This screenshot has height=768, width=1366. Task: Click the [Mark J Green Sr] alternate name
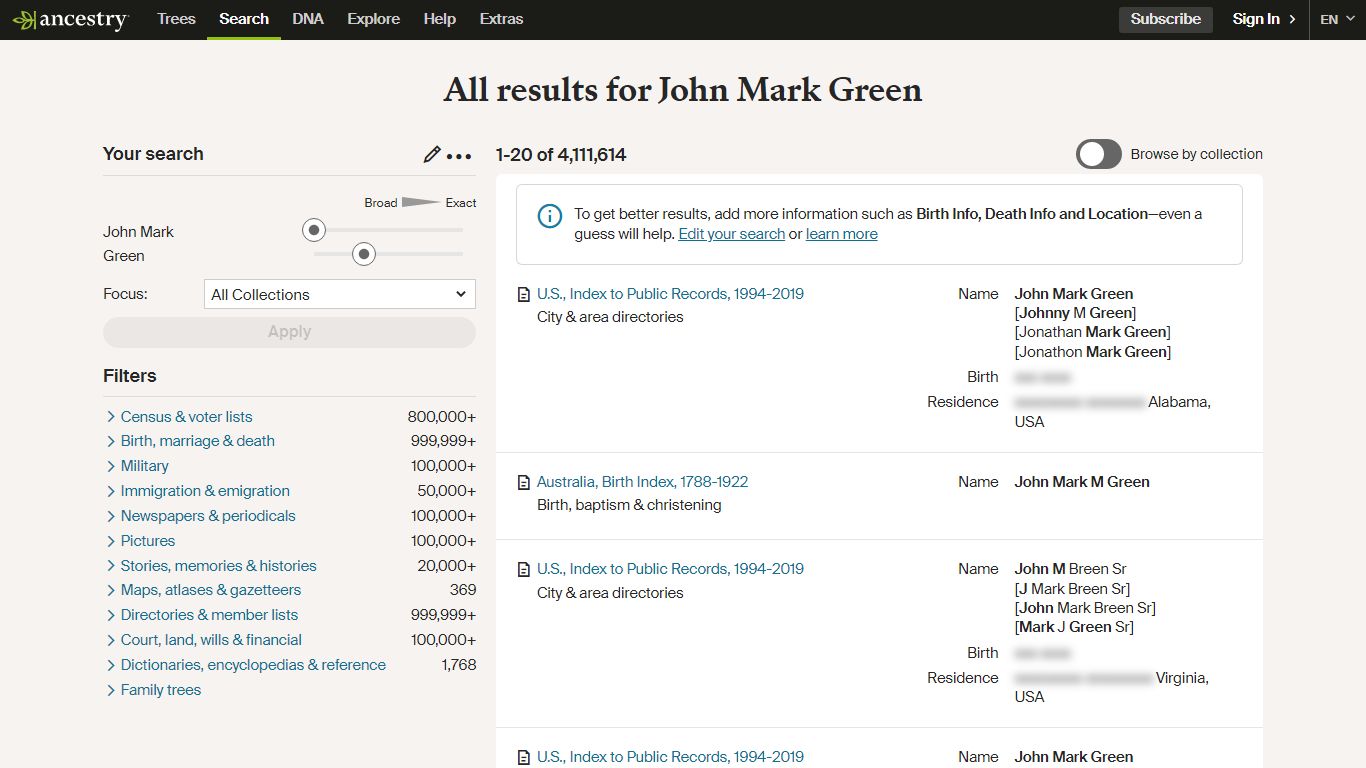(x=1074, y=627)
